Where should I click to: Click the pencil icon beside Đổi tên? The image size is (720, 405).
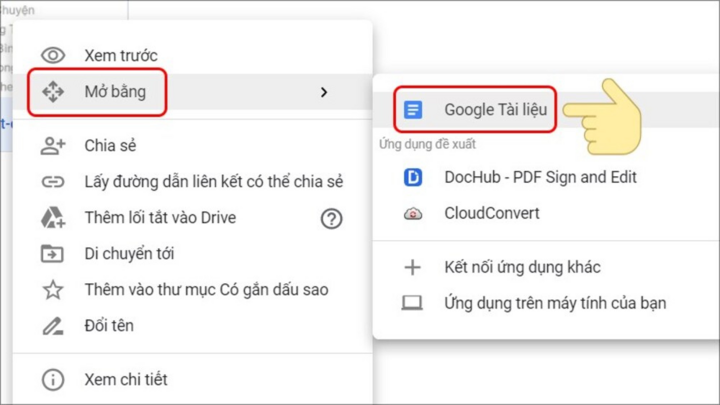[53, 326]
